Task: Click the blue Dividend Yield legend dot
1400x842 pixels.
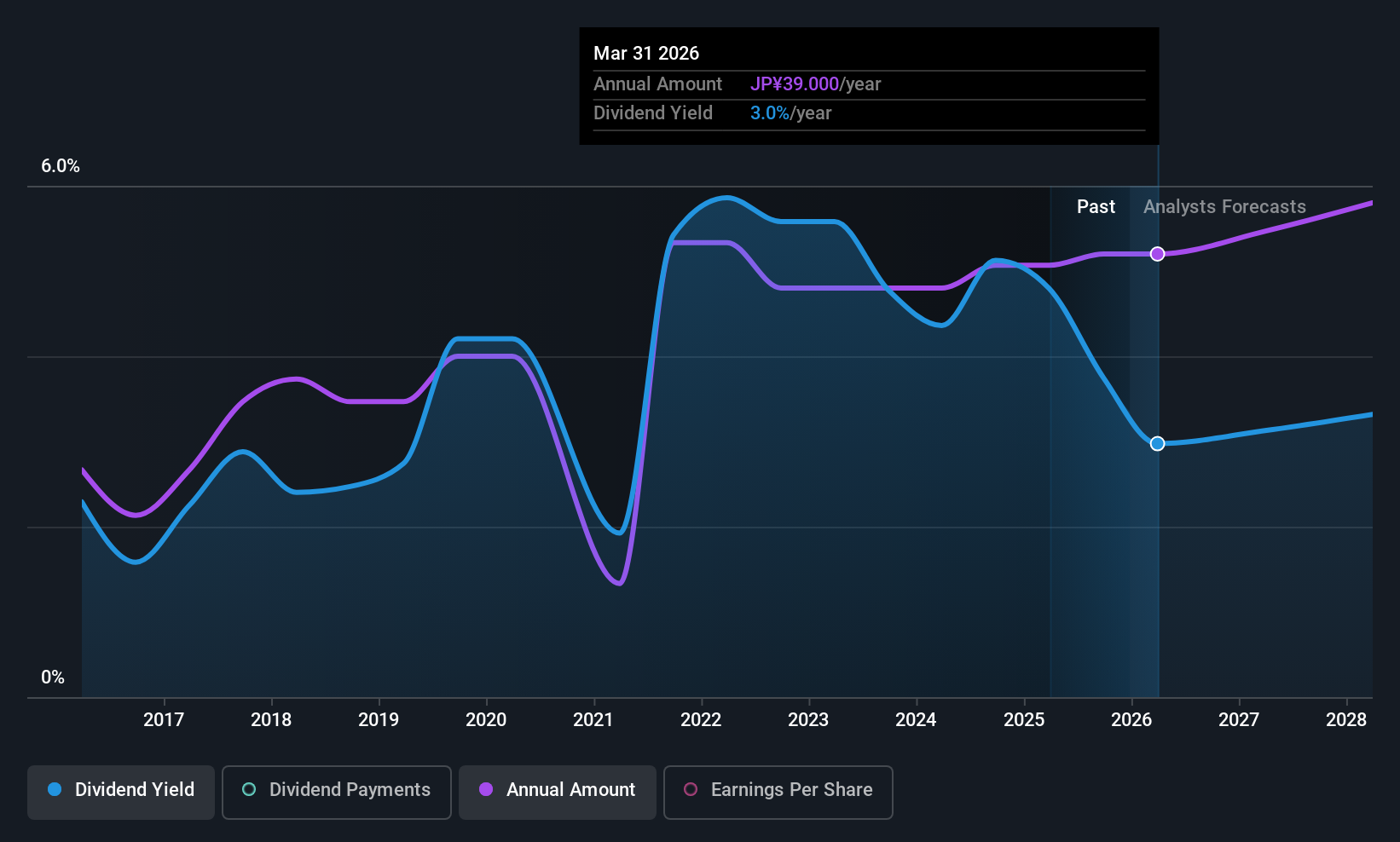Action: tap(55, 789)
